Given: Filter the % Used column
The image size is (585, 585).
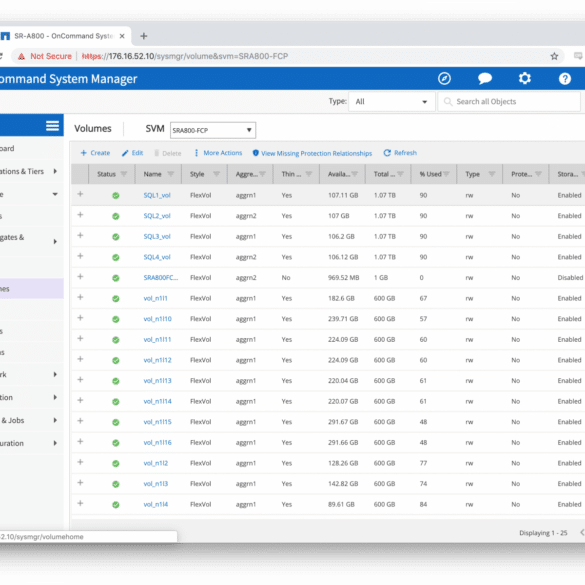Looking at the screenshot, I should pyautogui.click(x=446, y=174).
